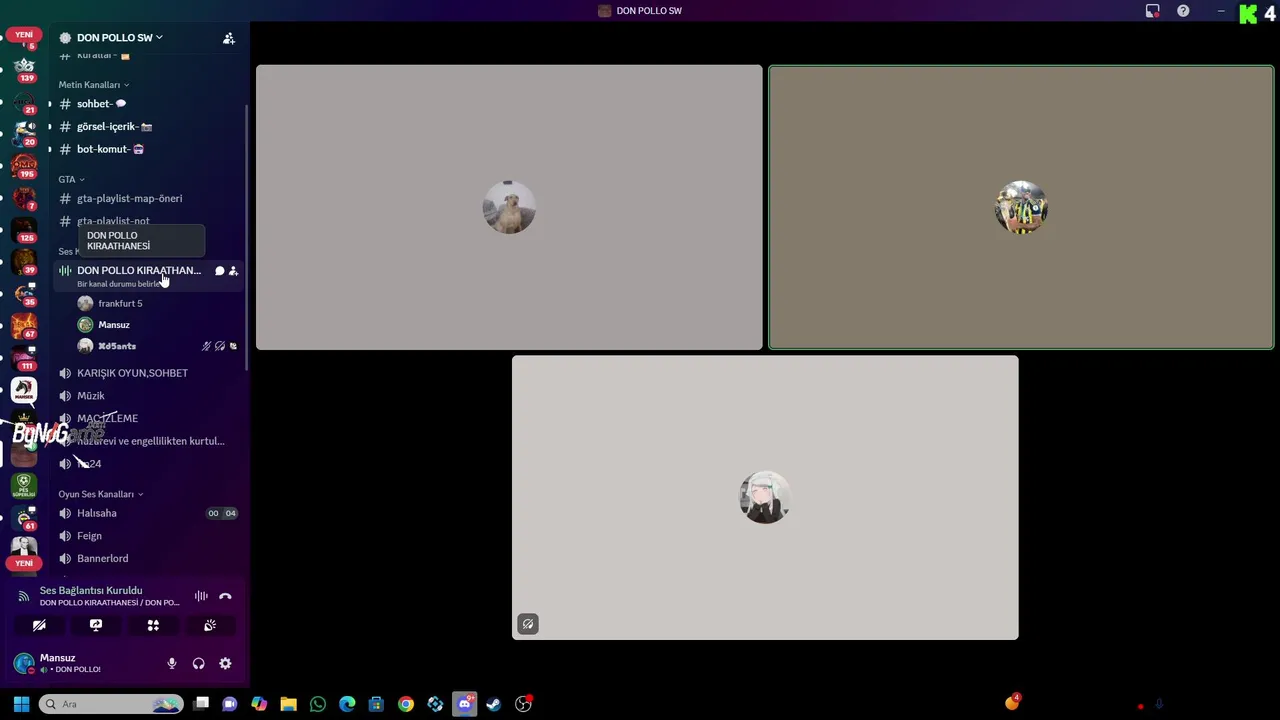Viewport: 1280px width, 720px height.
Task: Open the PES Süperligi server icon
Action: pos(24,485)
